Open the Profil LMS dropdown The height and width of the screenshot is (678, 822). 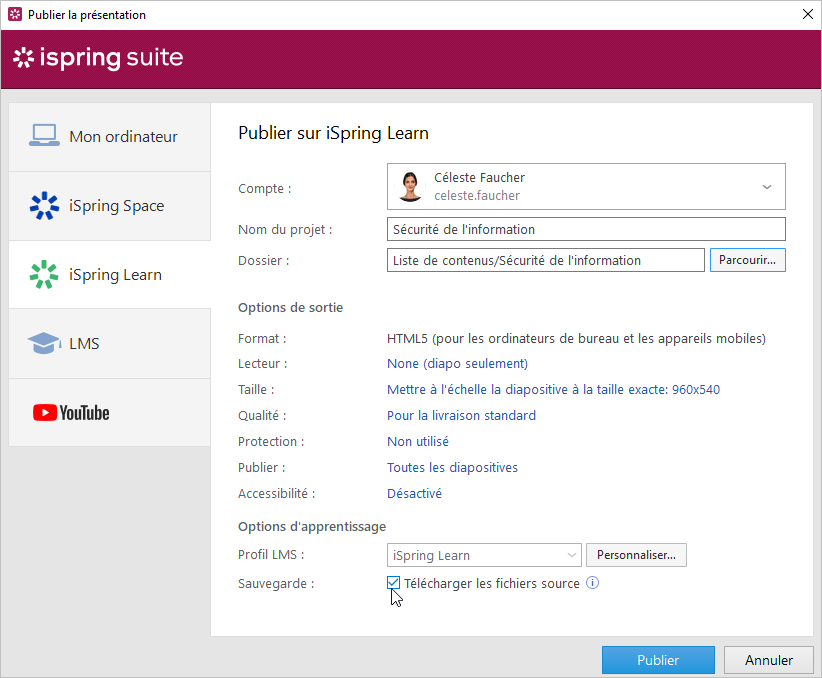click(x=484, y=555)
